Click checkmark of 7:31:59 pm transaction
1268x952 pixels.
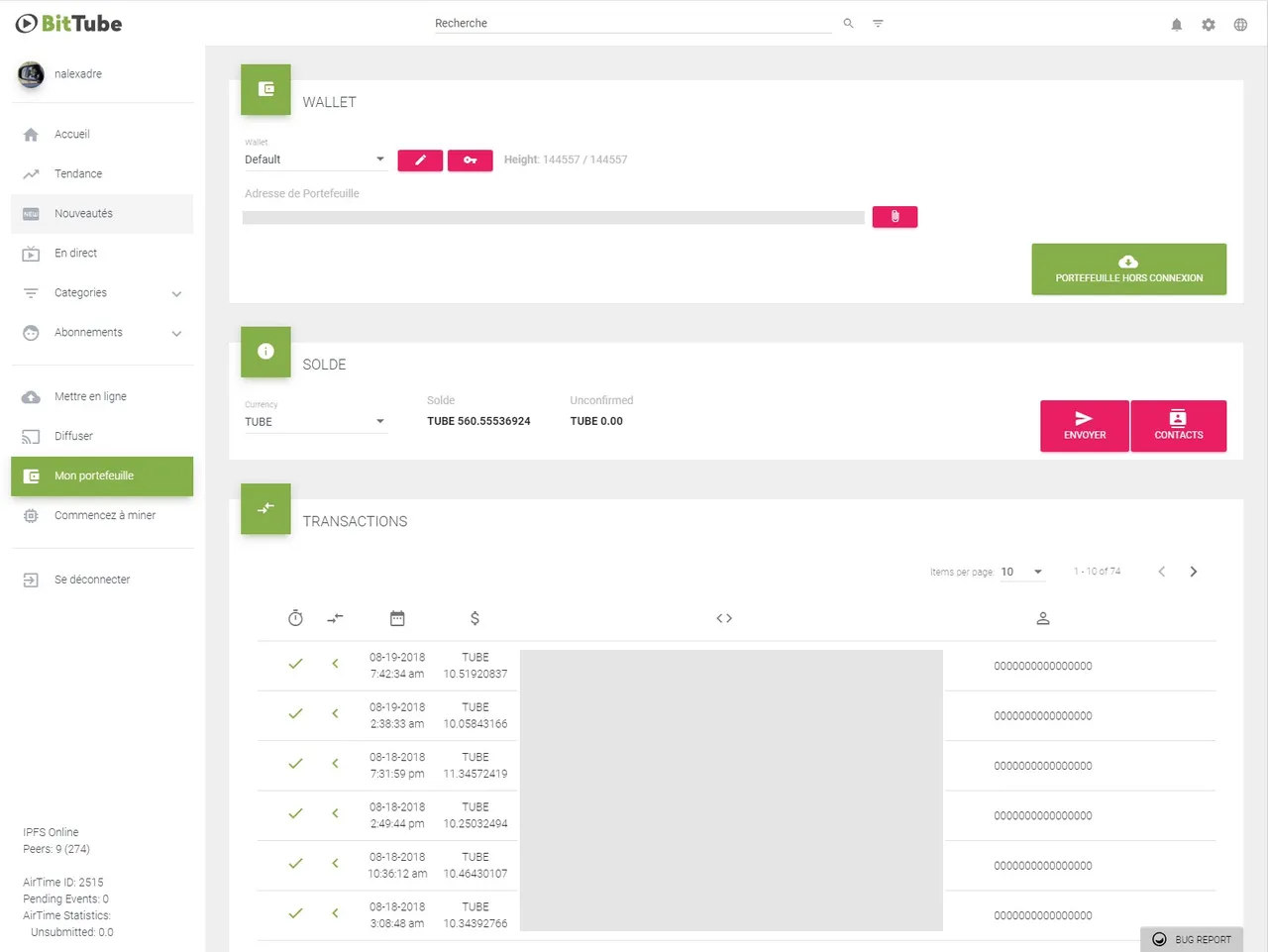295,764
